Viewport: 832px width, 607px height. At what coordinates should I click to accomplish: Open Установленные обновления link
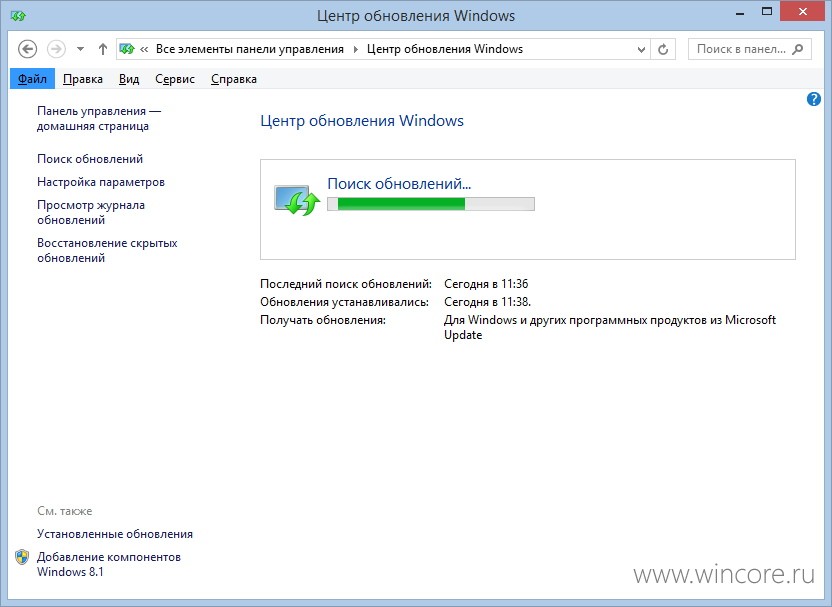pos(115,534)
